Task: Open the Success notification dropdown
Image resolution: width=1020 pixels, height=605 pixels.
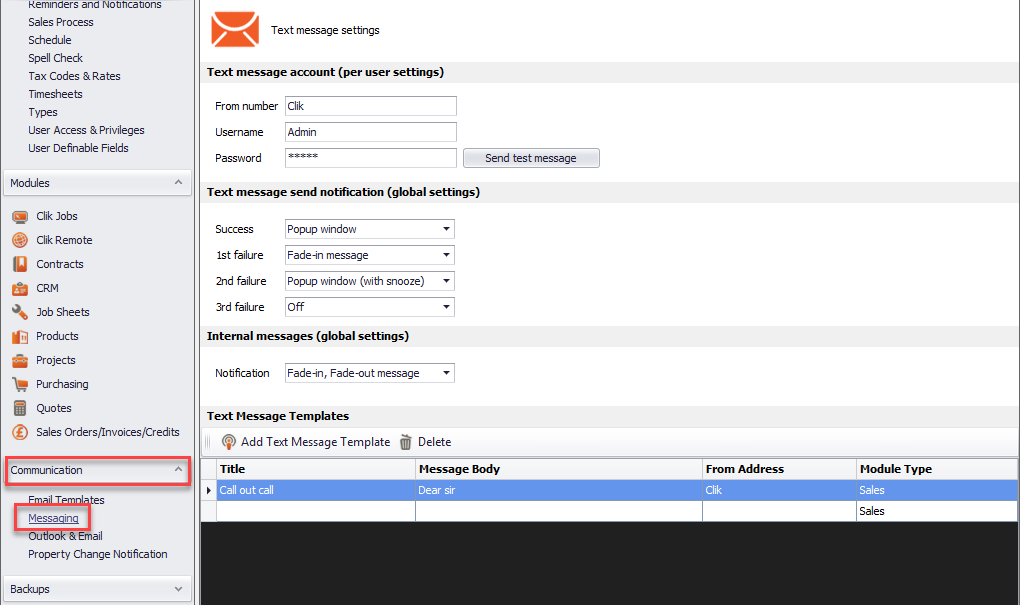Action: tap(448, 229)
